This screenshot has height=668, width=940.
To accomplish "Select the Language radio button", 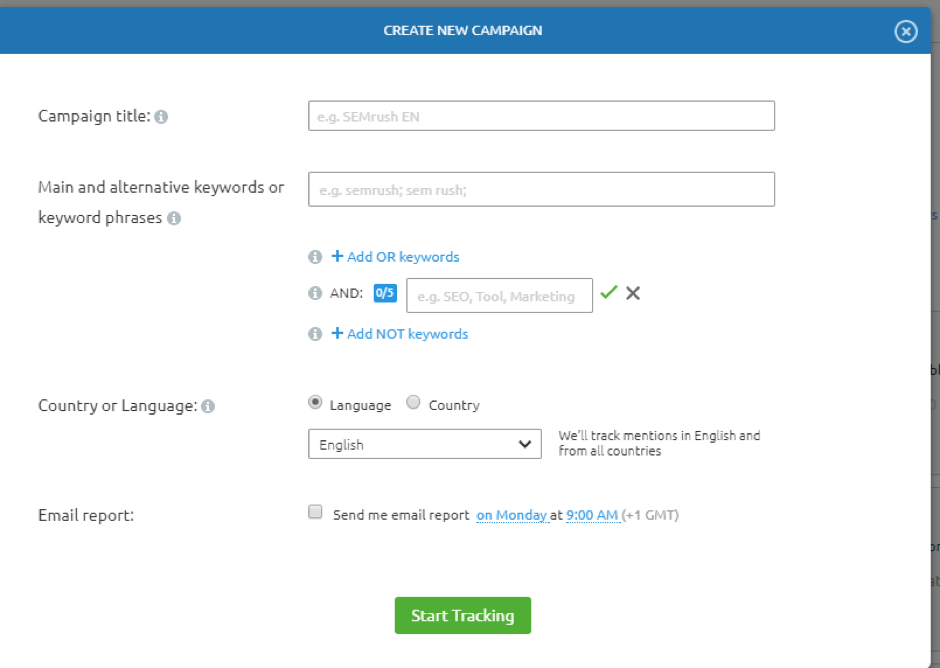I will (x=316, y=403).
